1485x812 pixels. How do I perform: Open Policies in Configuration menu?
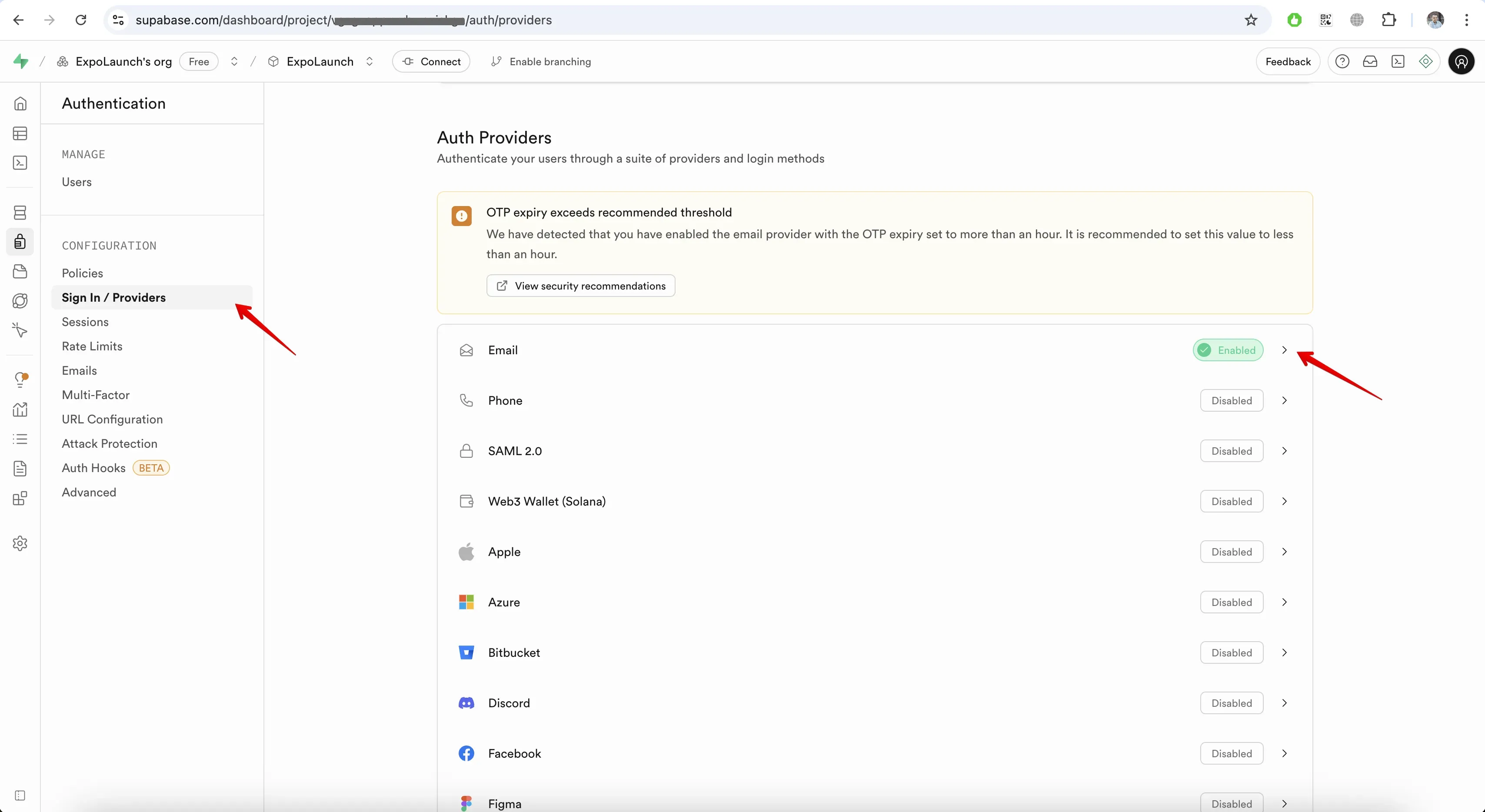click(x=83, y=273)
